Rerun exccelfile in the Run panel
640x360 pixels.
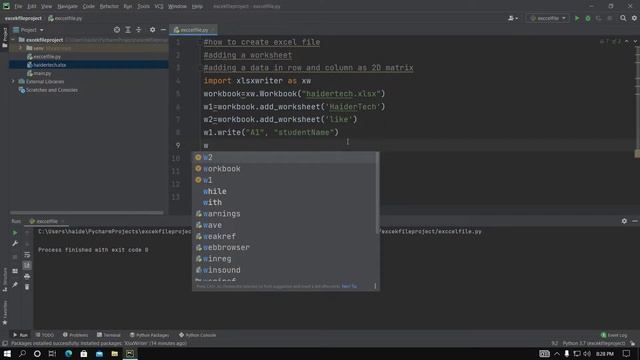click(15, 233)
